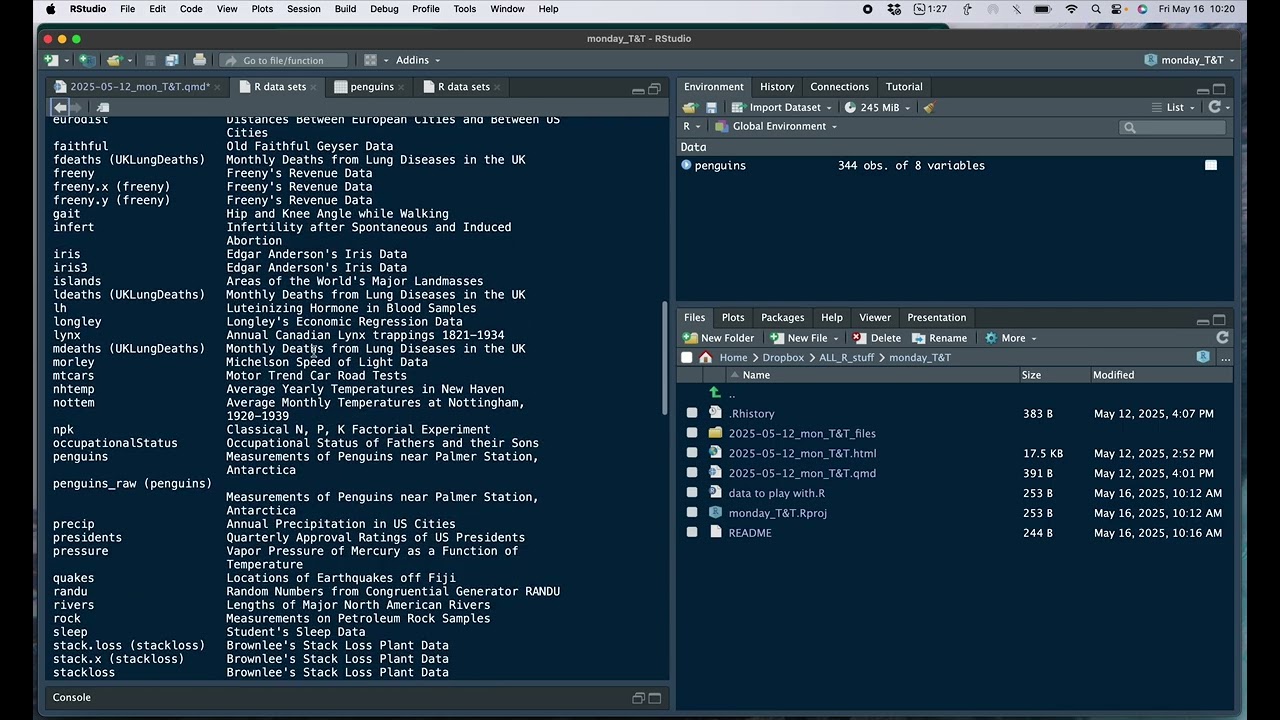This screenshot has width=1280, height=720.
Task: Open the workspace panes layout icon
Action: [370, 60]
